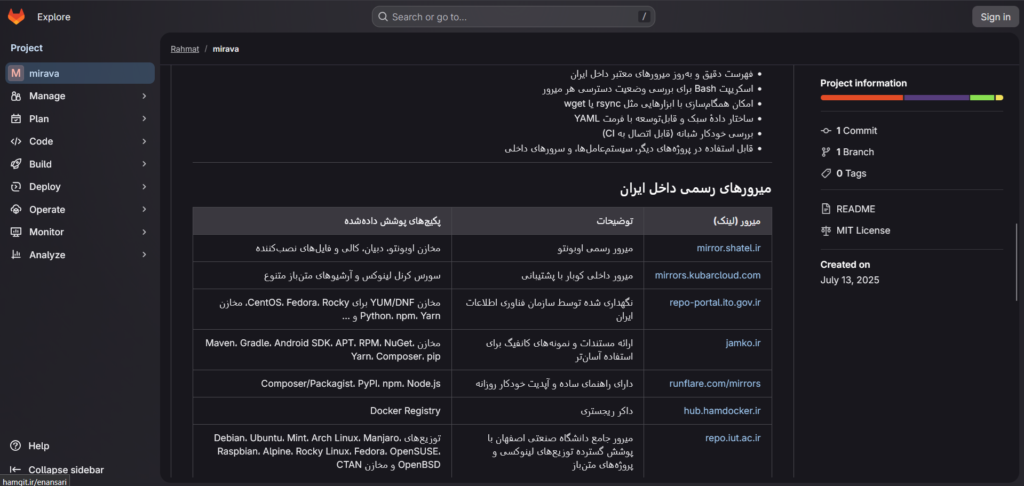Expand the Code section chevron
Screen dimensions: 1024x486
(x=144, y=141)
